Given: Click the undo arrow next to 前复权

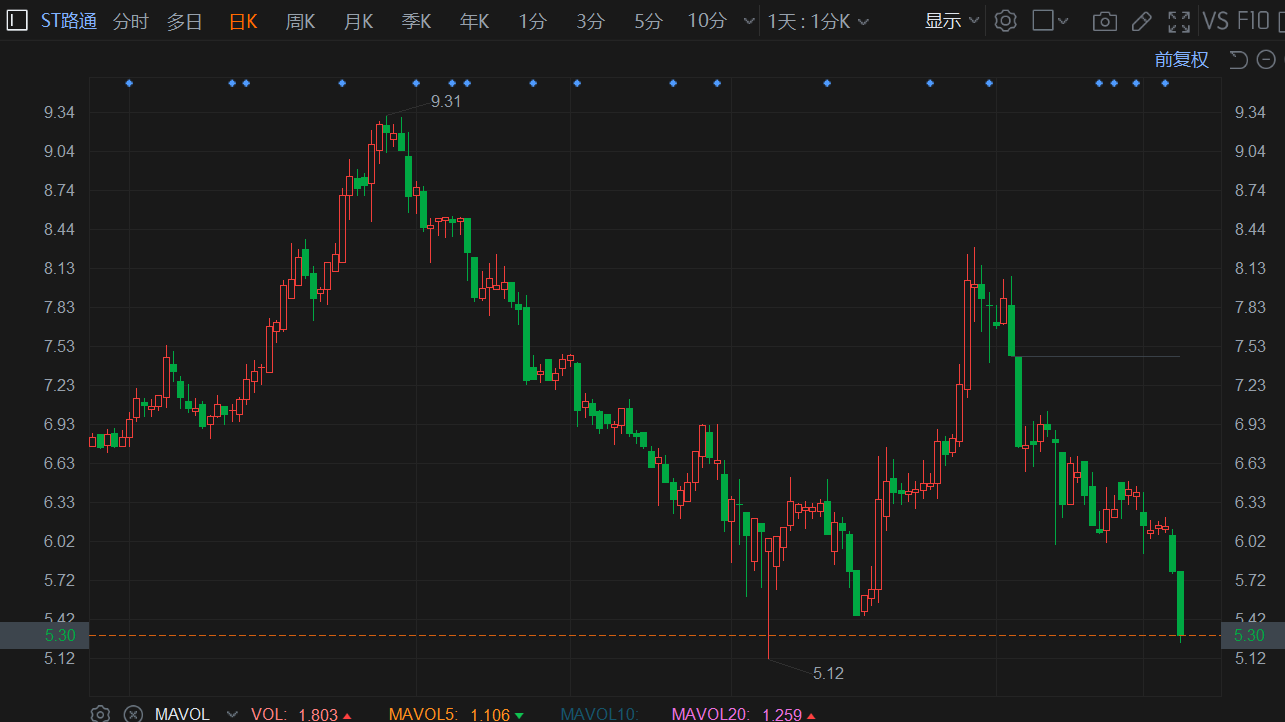Looking at the screenshot, I should 1238,60.
